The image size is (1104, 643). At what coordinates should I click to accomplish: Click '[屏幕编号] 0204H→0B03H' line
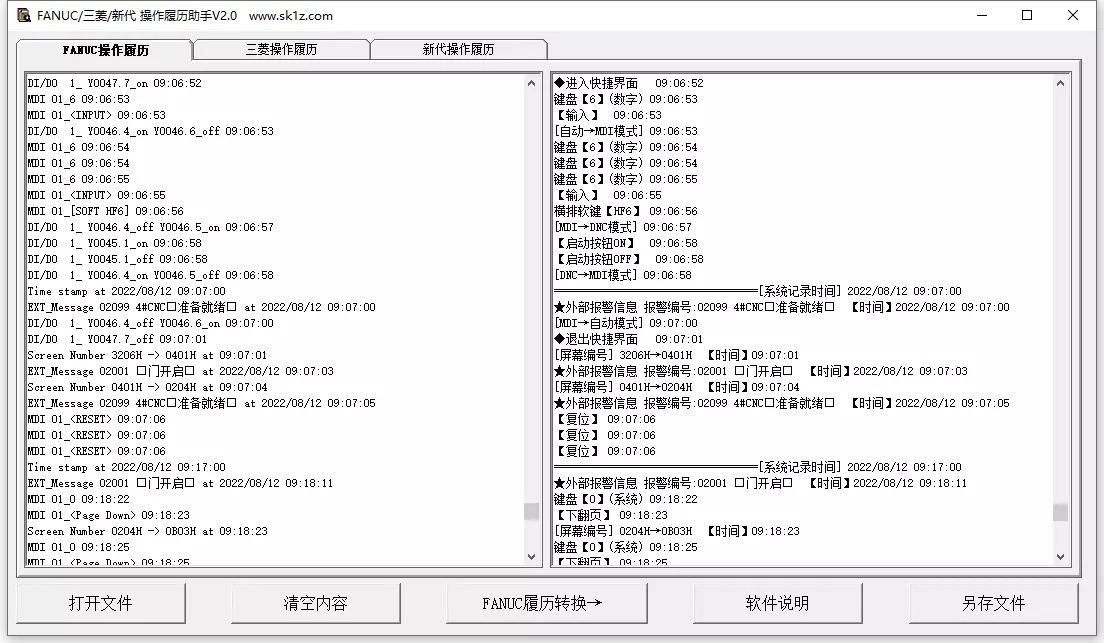point(677,531)
